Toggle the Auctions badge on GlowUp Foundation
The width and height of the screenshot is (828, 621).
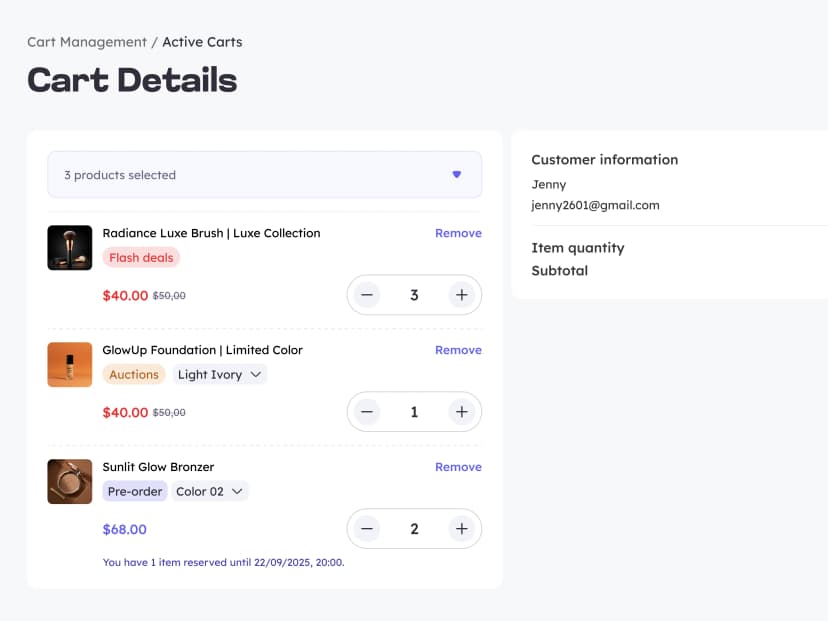point(134,374)
